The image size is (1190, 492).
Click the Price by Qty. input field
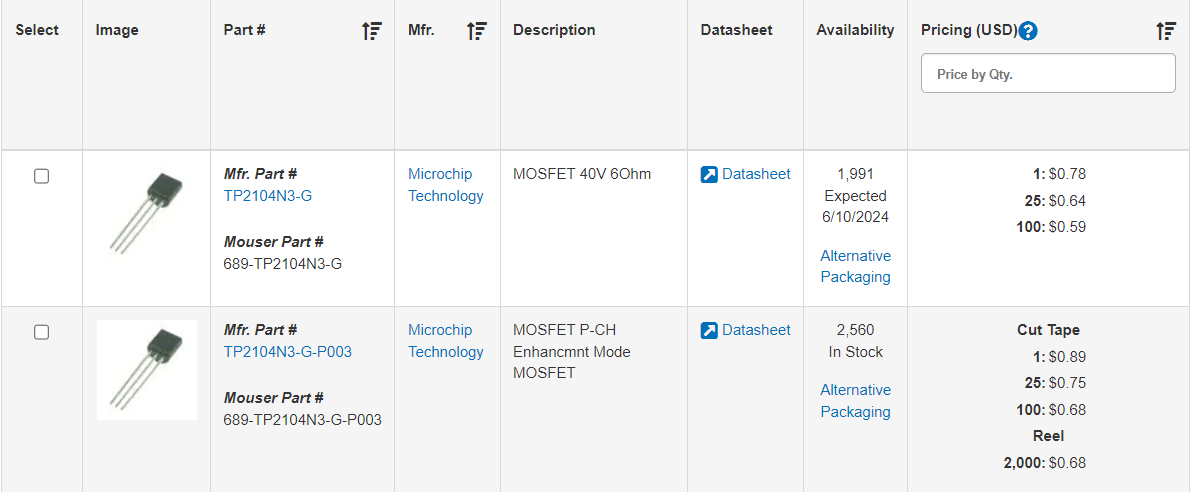point(1048,74)
